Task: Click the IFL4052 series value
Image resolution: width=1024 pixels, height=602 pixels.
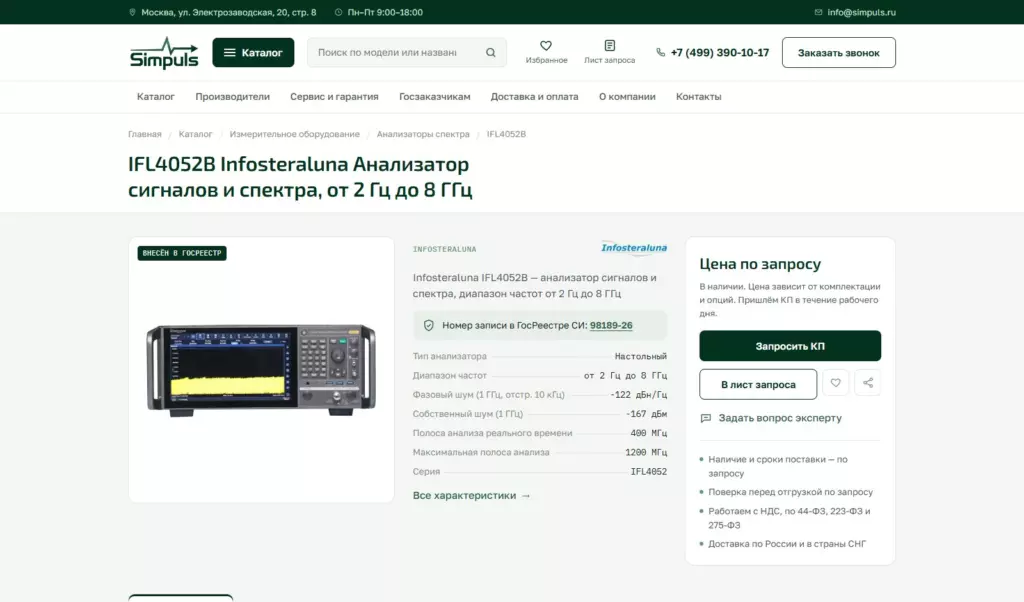Action: tap(648, 471)
